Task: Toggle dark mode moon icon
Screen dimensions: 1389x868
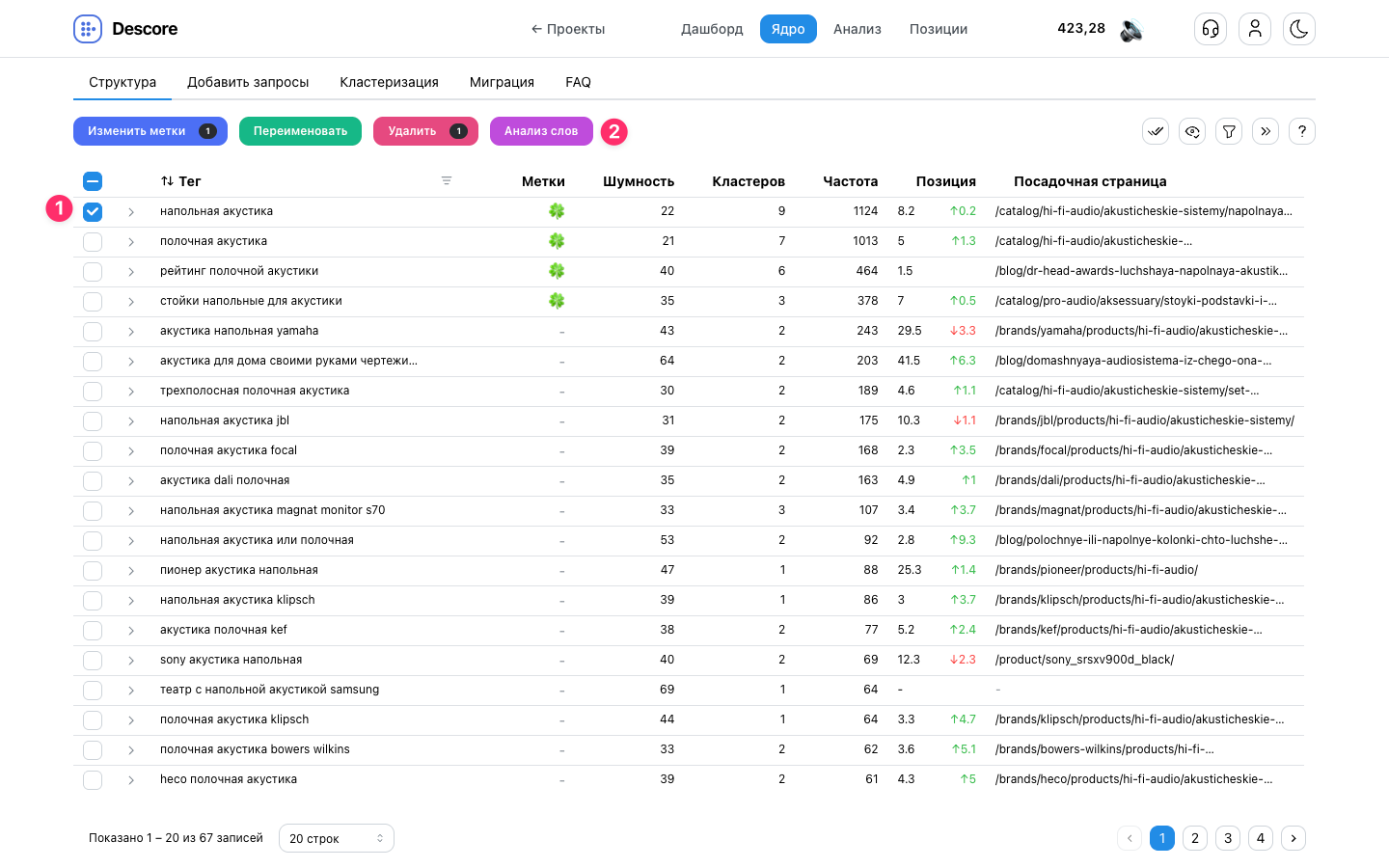Action: [x=1299, y=29]
